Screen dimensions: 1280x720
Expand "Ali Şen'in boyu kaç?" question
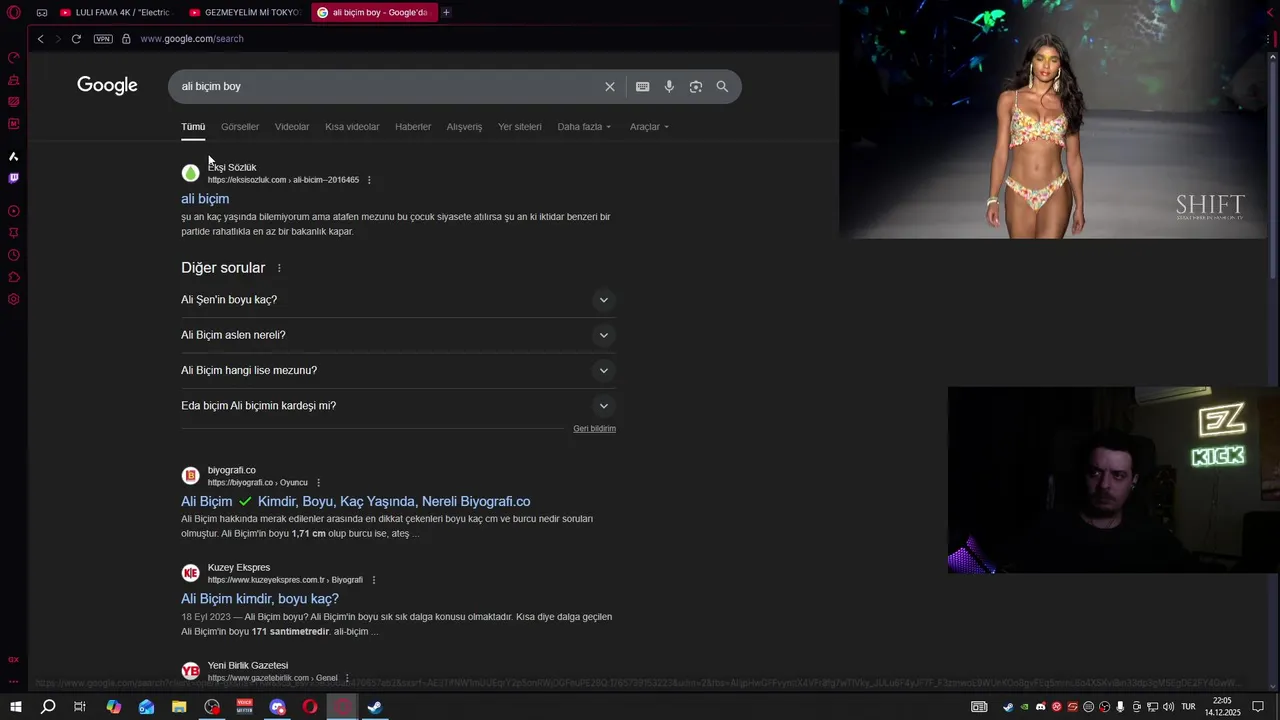(x=398, y=300)
